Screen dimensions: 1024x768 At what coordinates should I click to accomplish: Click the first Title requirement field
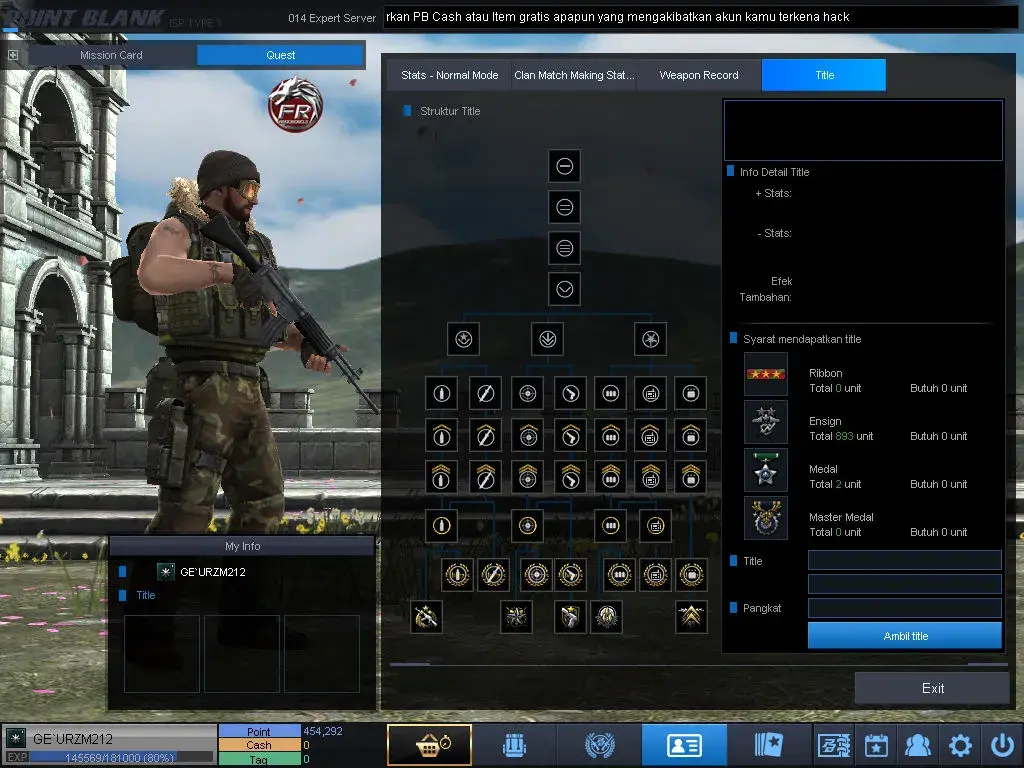[904, 560]
